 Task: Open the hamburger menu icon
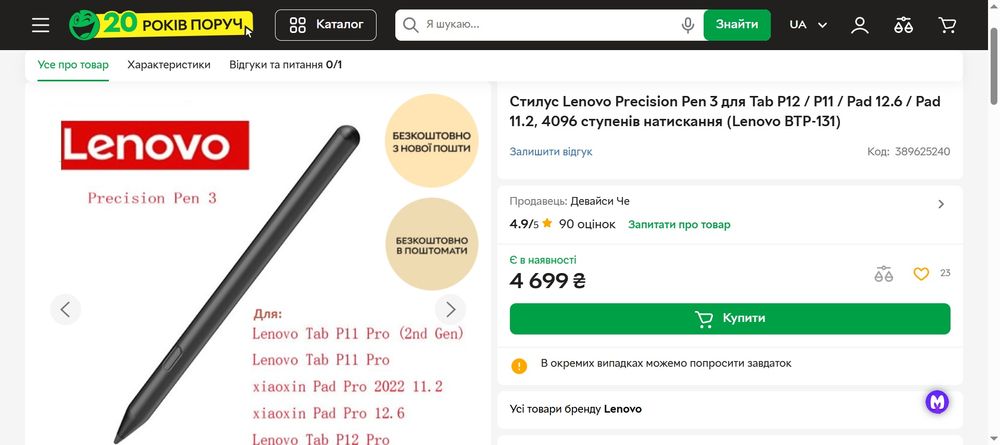click(40, 25)
